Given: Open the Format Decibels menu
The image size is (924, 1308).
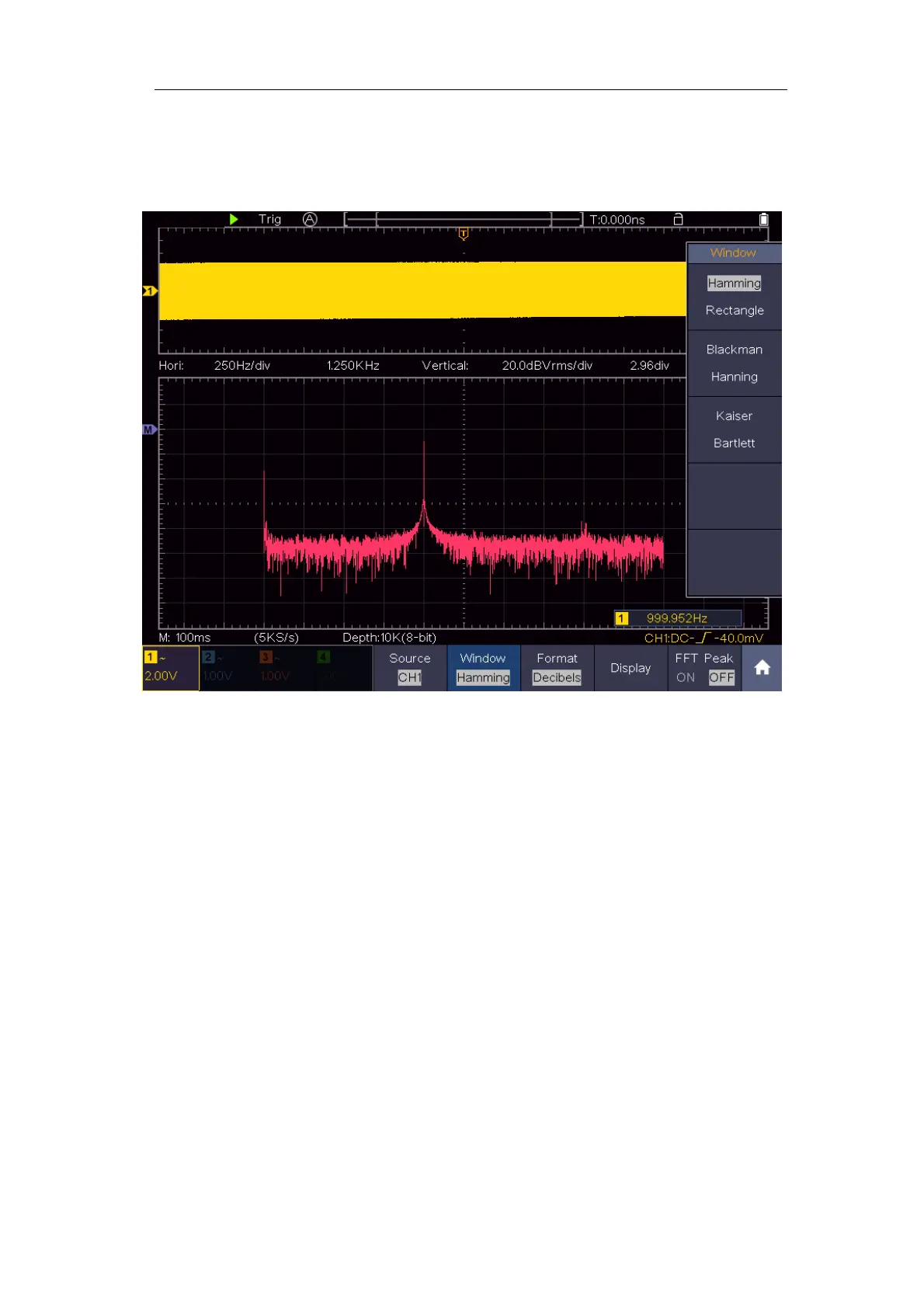Looking at the screenshot, I should pyautogui.click(x=557, y=668).
